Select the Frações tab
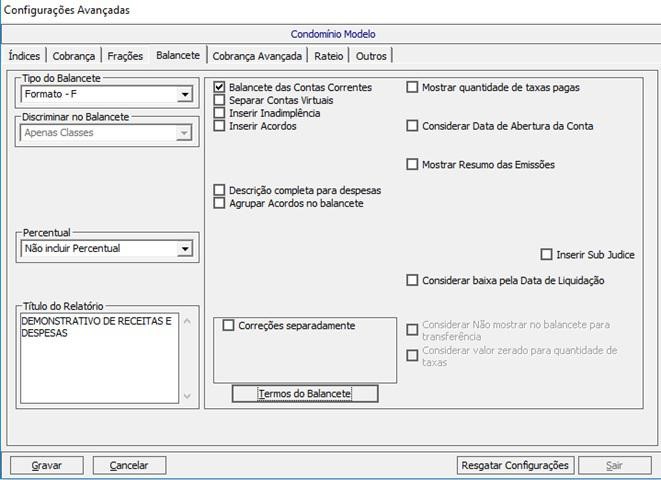Image resolution: width=661 pixels, height=480 pixels. (x=125, y=56)
